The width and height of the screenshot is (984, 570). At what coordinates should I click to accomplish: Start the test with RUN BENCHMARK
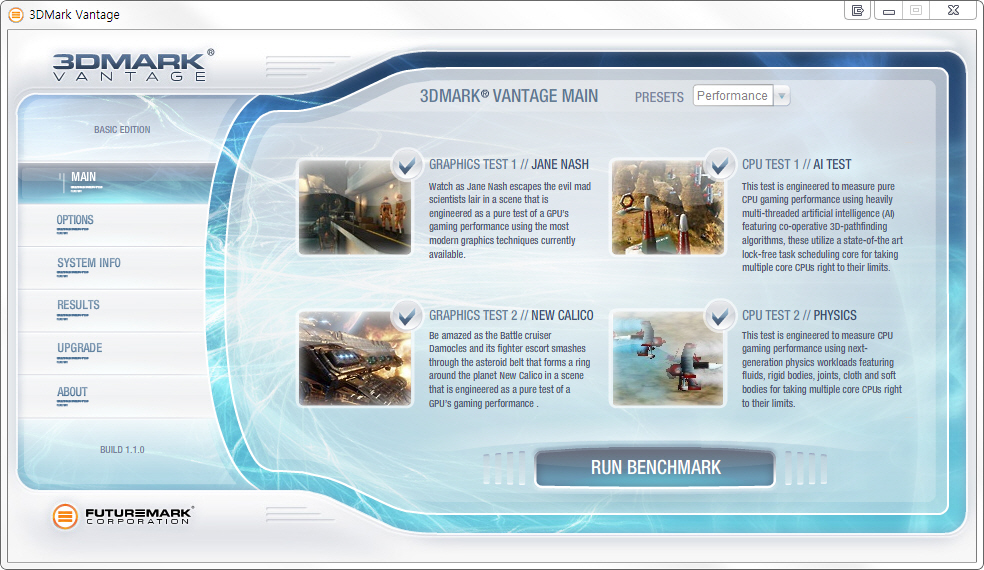[x=655, y=468]
